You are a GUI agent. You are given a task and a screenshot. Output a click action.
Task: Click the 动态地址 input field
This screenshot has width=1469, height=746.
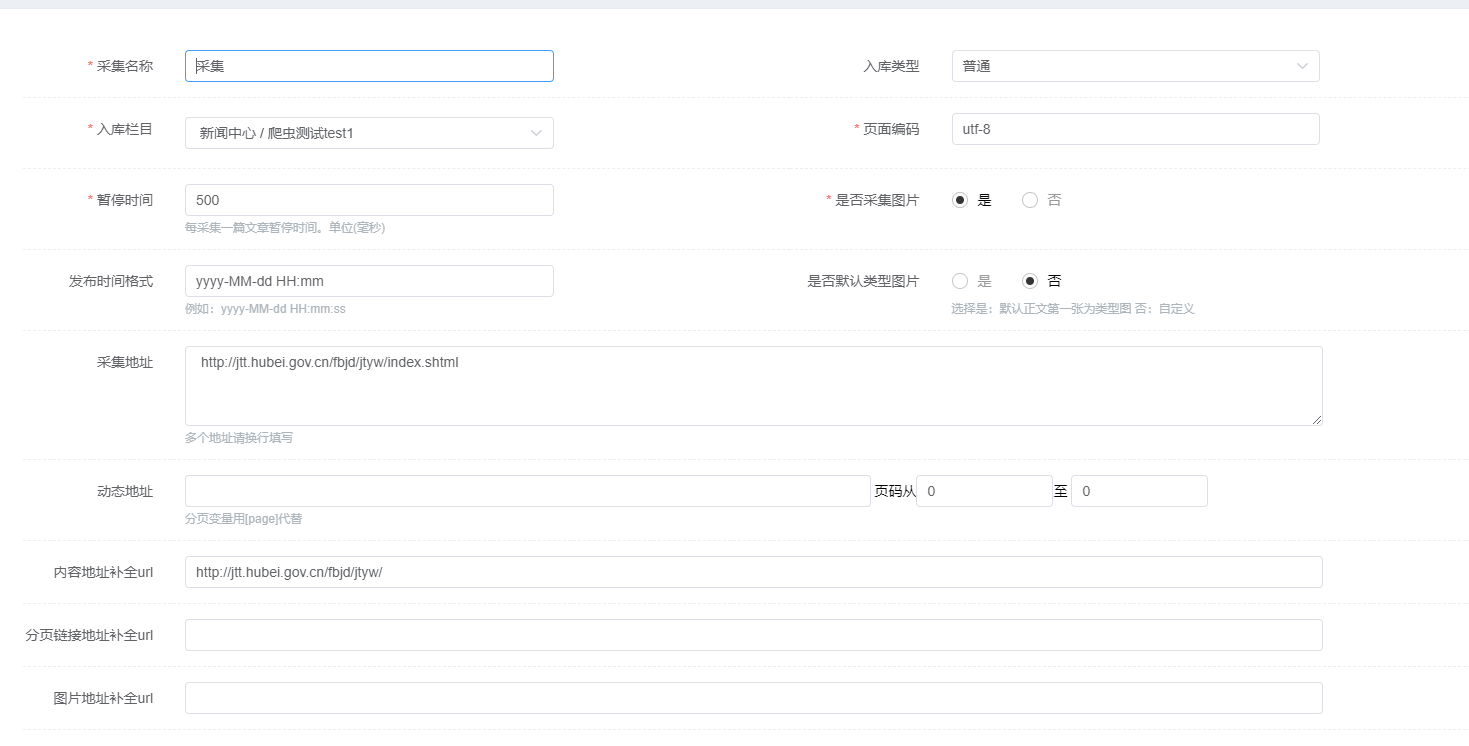(x=527, y=491)
